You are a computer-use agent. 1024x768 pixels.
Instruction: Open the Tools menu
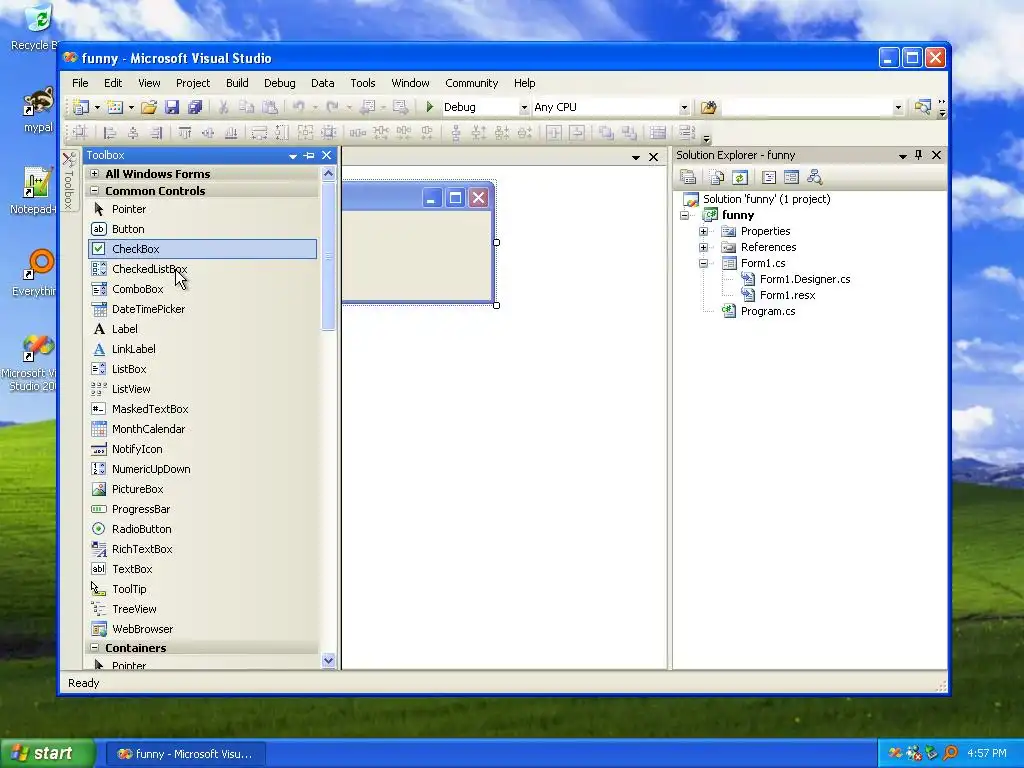pos(362,83)
